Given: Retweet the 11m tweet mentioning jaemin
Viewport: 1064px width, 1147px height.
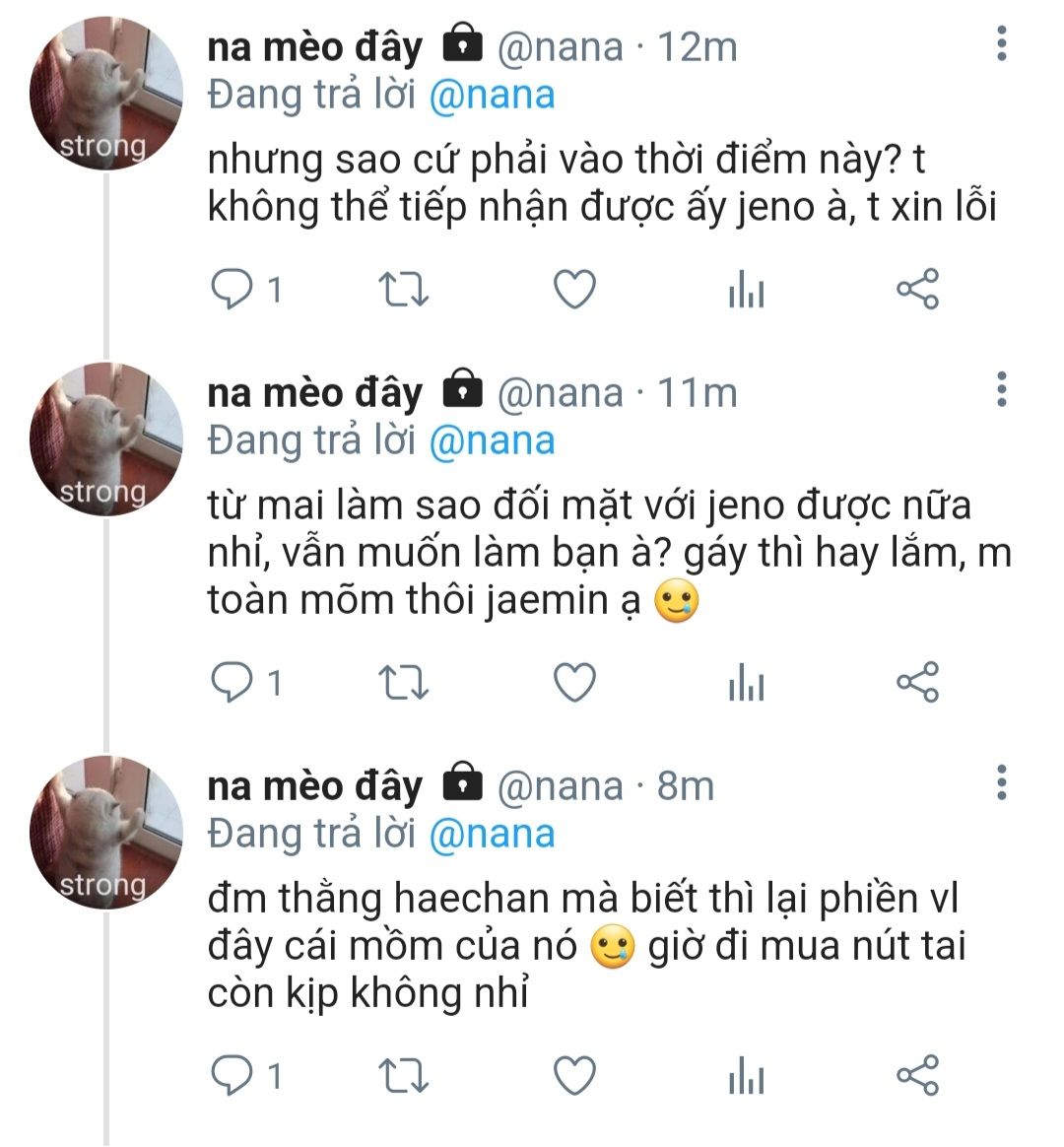Looking at the screenshot, I should pyautogui.click(x=404, y=682).
